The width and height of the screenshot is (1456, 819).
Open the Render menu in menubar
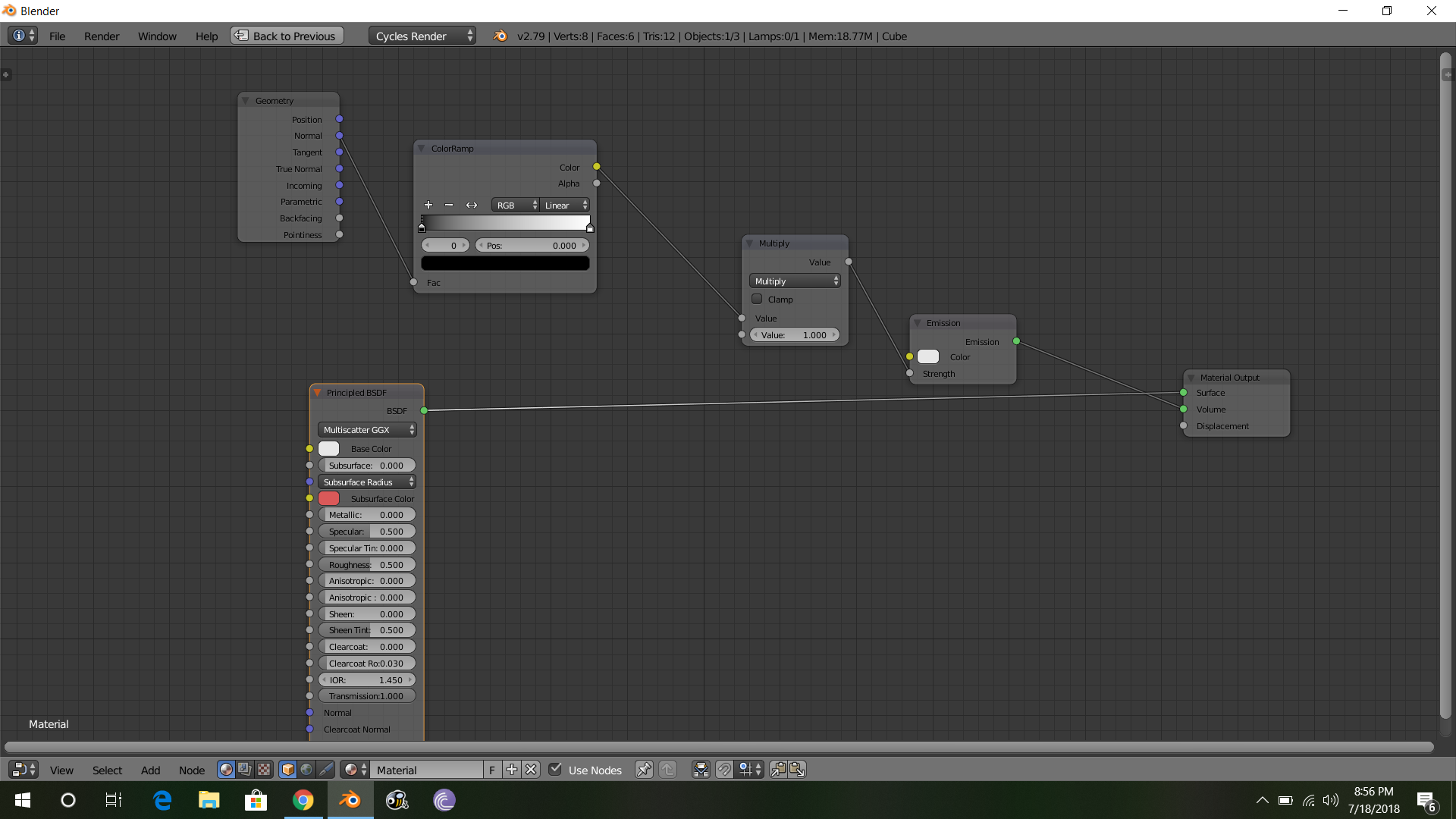click(x=100, y=36)
